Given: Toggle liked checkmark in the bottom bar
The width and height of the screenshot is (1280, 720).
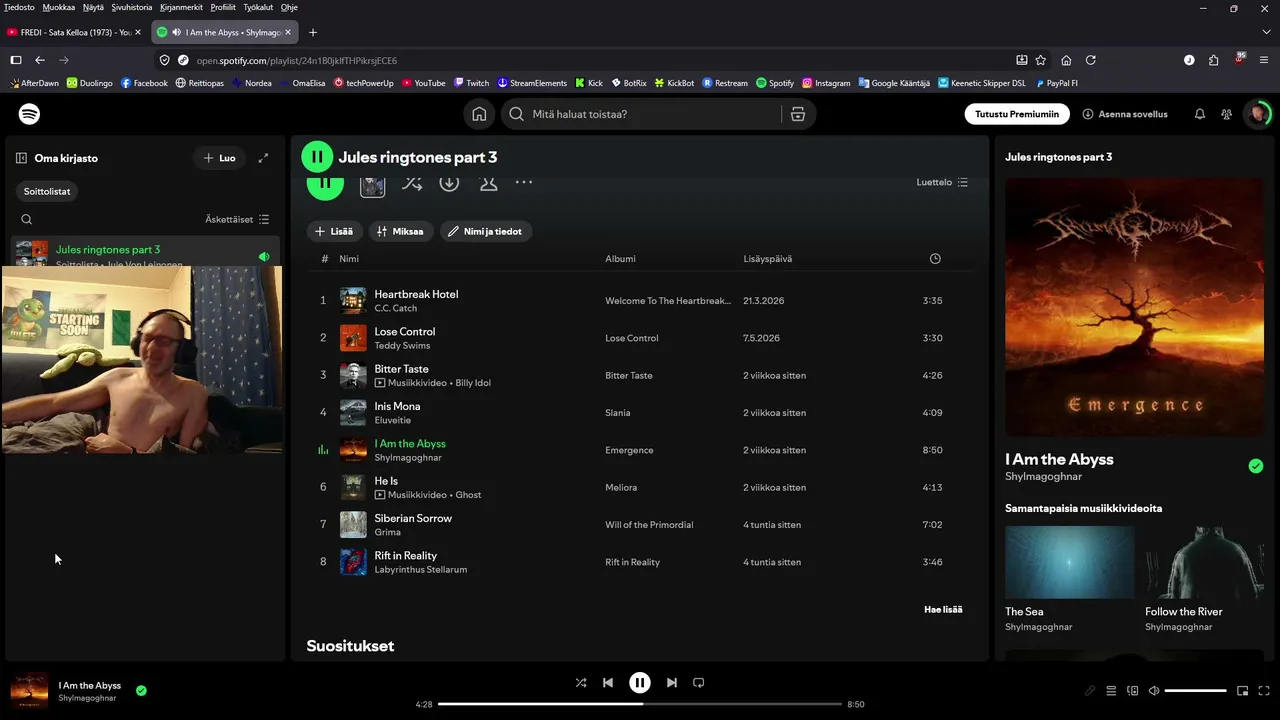Looking at the screenshot, I should (x=141, y=690).
